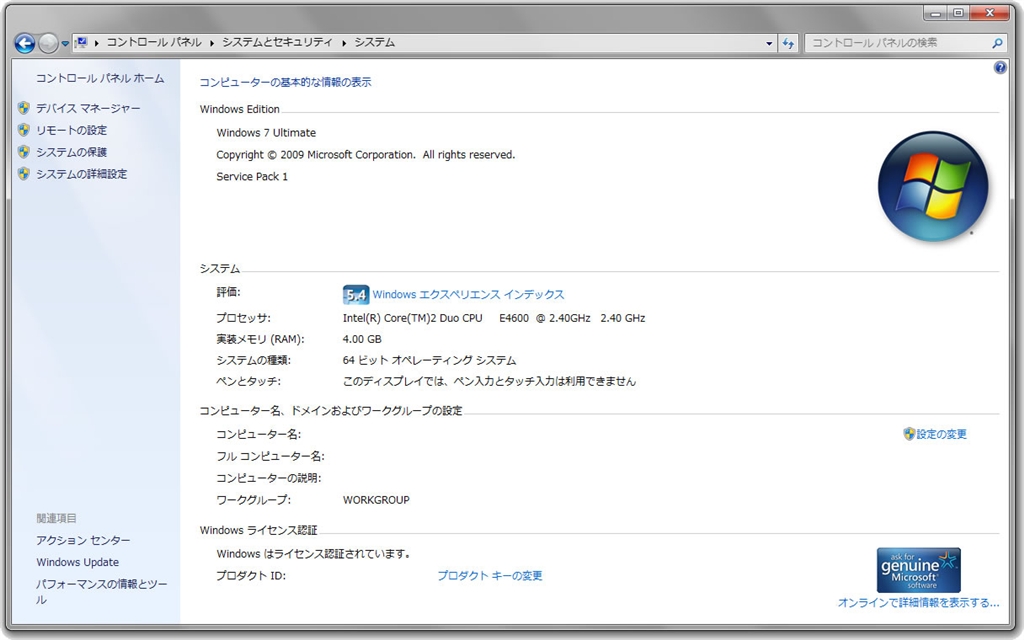The width and height of the screenshot is (1024, 640).
Task: Click shield icon beside デバイス マネージャー
Action: click(x=24, y=108)
